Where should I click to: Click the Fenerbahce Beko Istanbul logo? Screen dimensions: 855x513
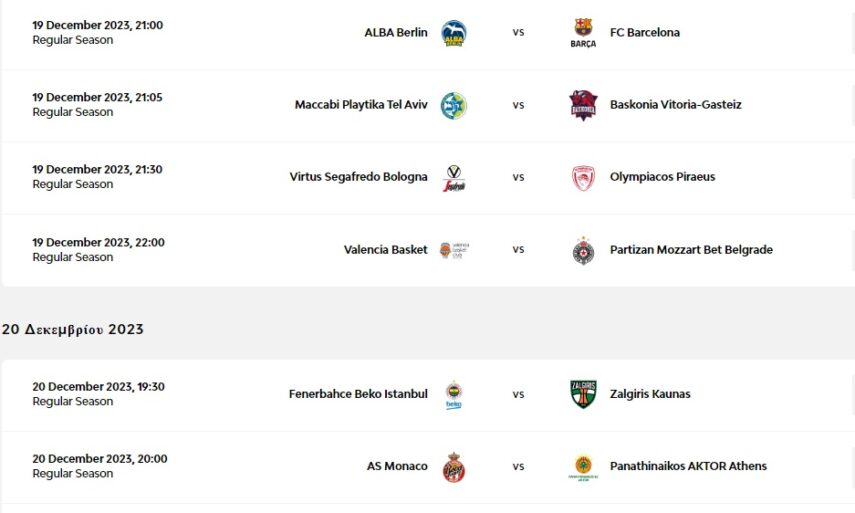coord(454,394)
